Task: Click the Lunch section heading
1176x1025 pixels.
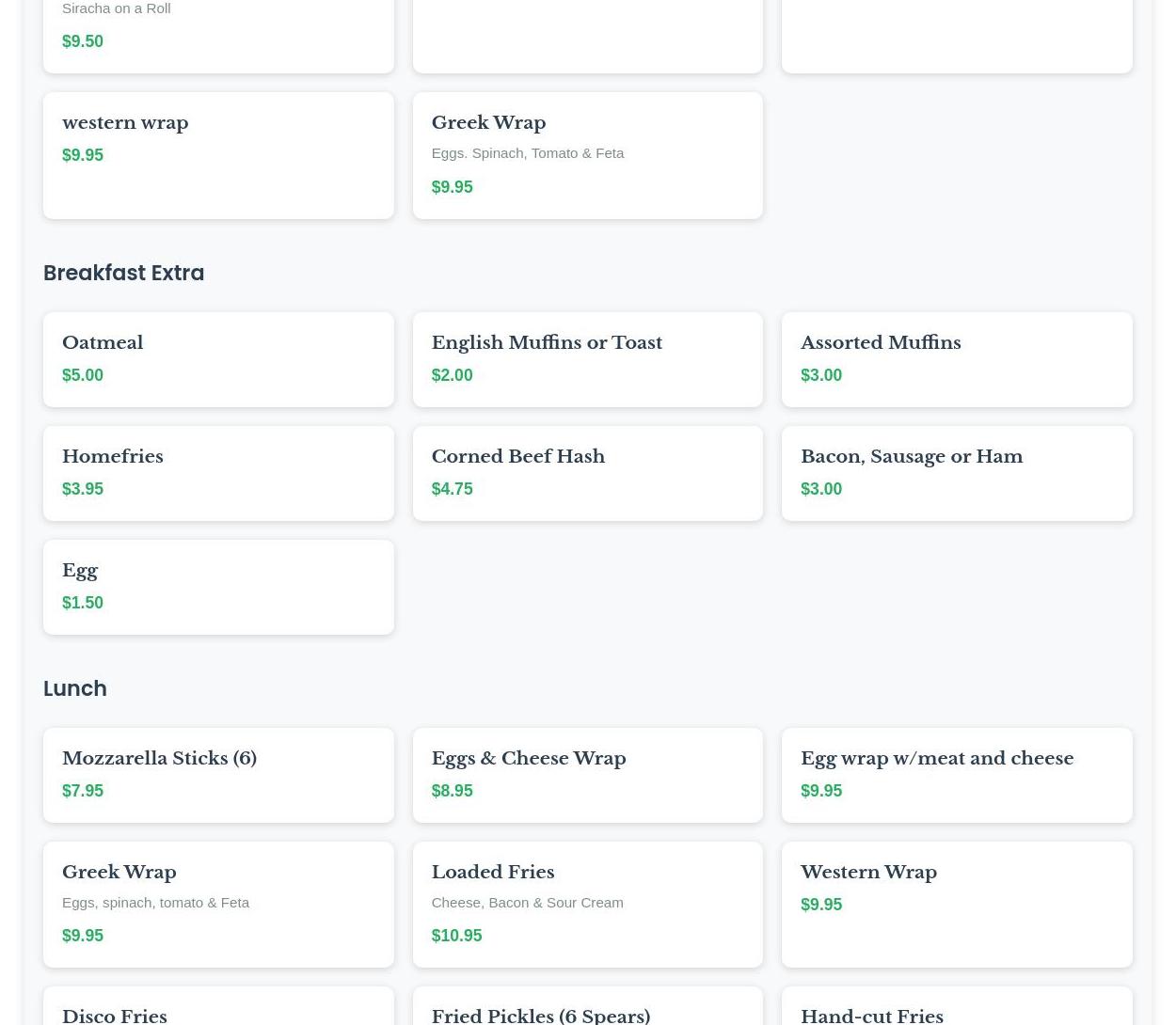Action: (75, 688)
